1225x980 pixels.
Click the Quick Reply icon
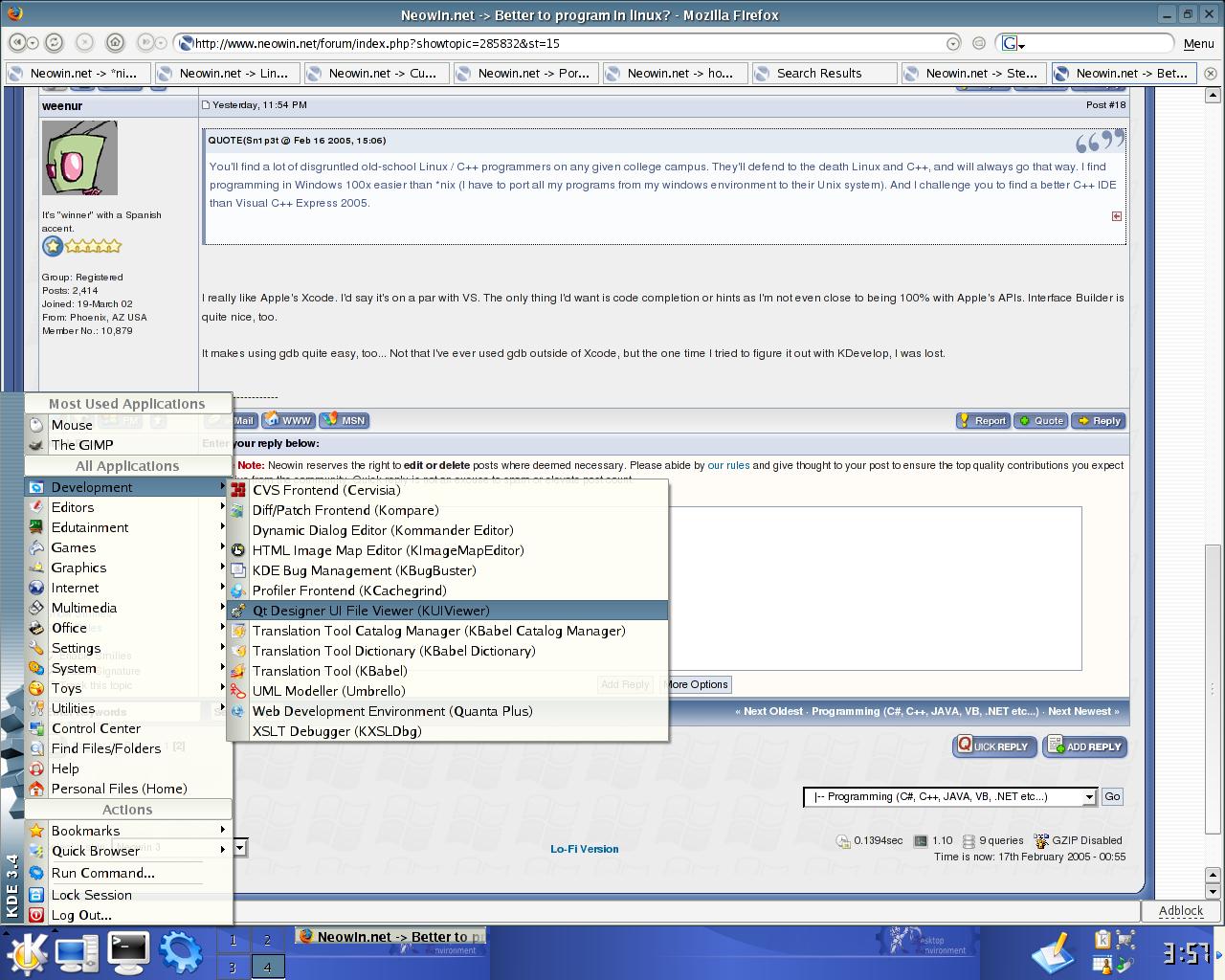(x=994, y=746)
